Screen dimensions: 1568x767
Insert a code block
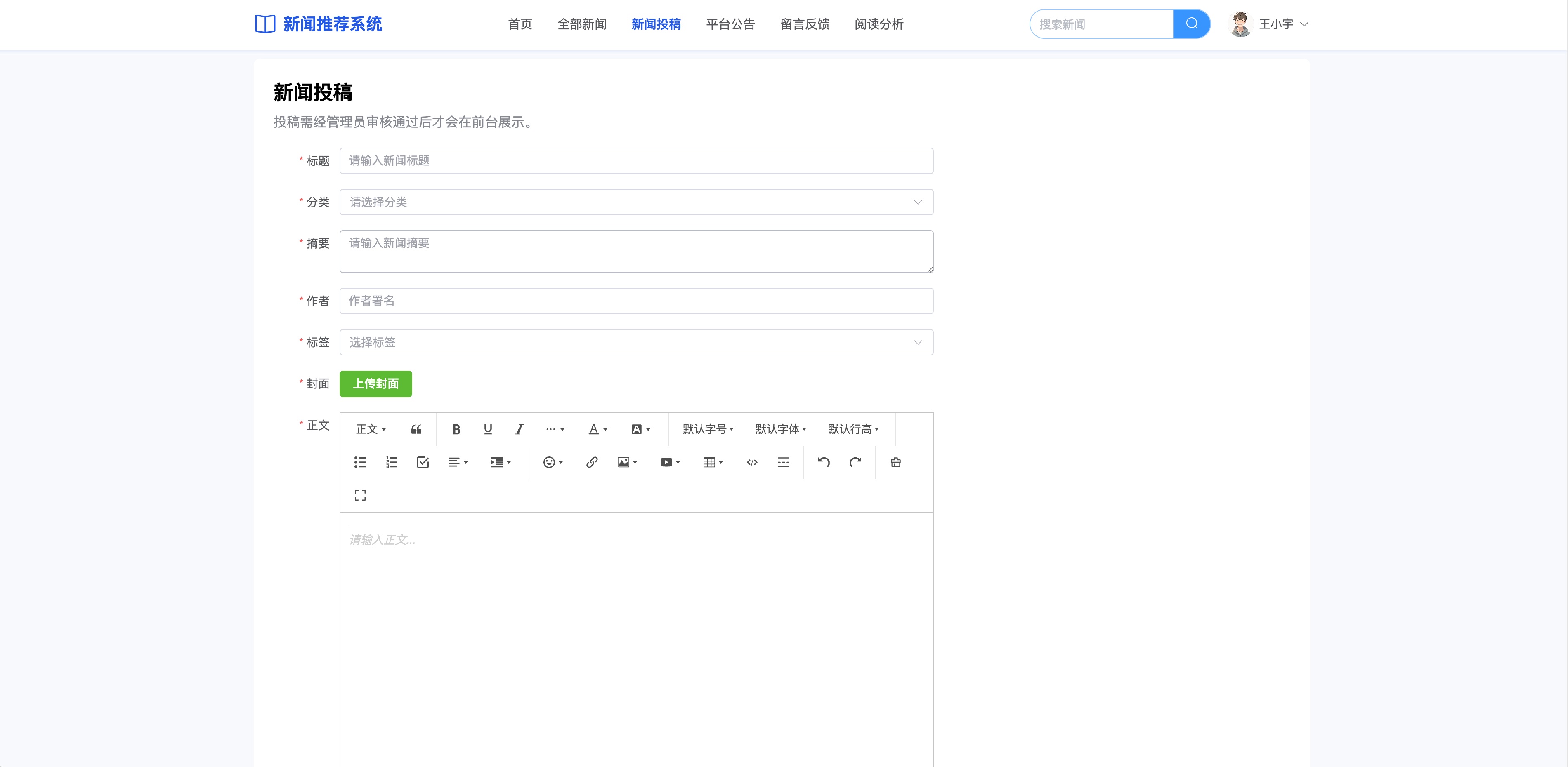click(752, 462)
